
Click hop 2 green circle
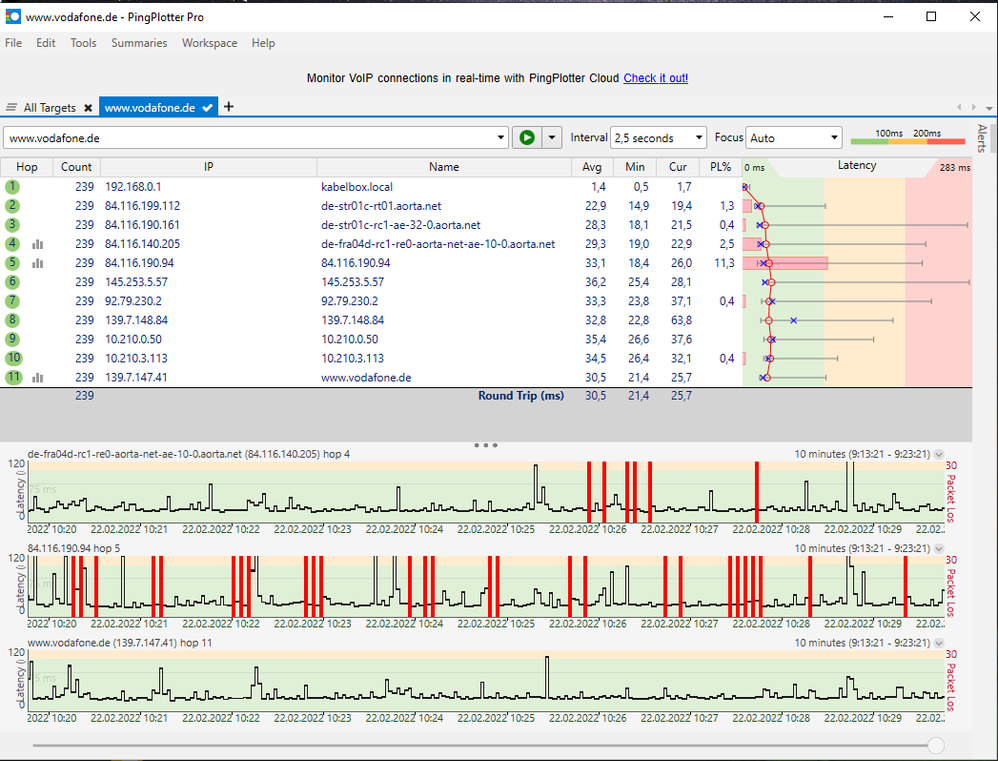pos(12,206)
